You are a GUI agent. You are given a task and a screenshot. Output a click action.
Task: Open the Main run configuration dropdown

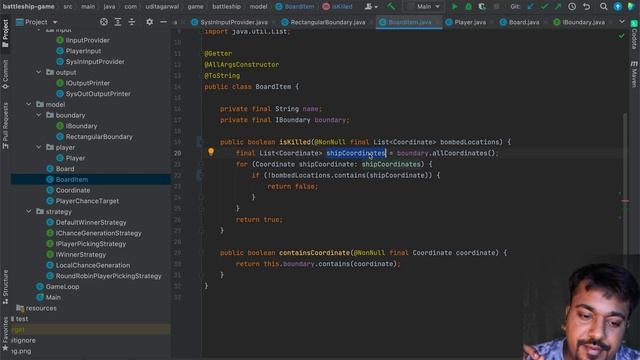424,7
